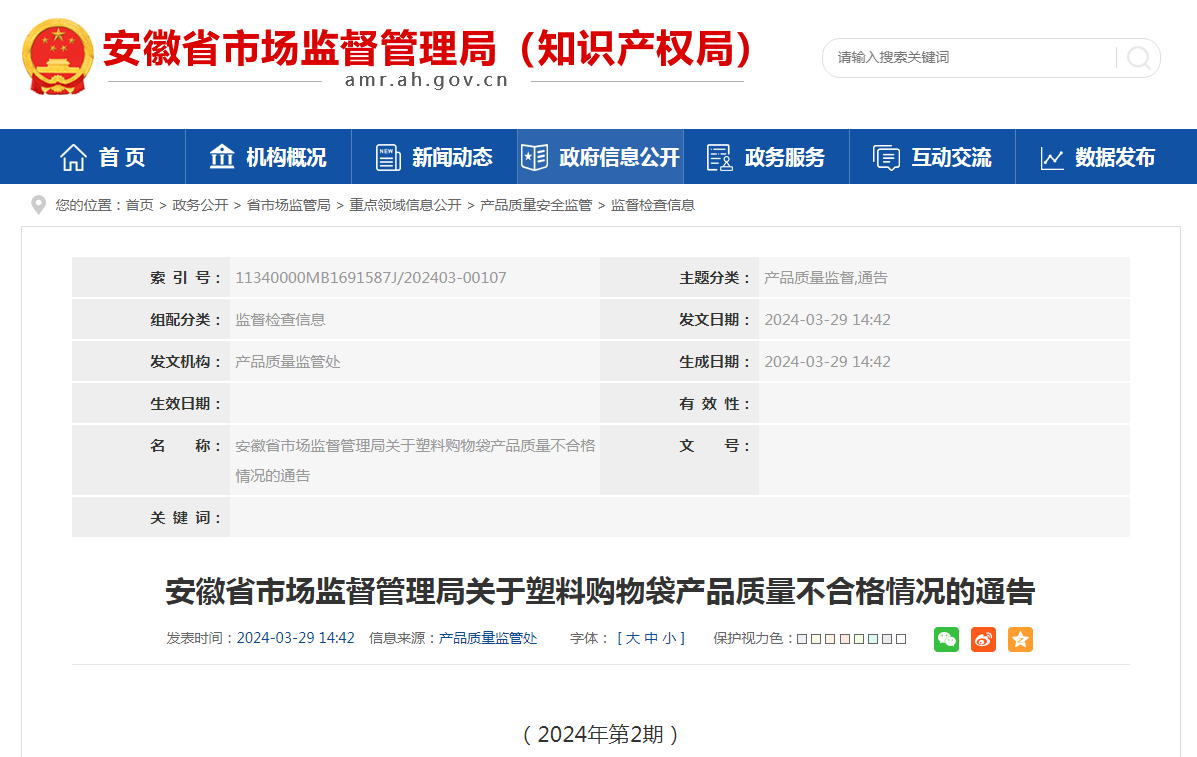
Task: Select the first eye-protection color swatch
Action: pyautogui.click(x=802, y=639)
